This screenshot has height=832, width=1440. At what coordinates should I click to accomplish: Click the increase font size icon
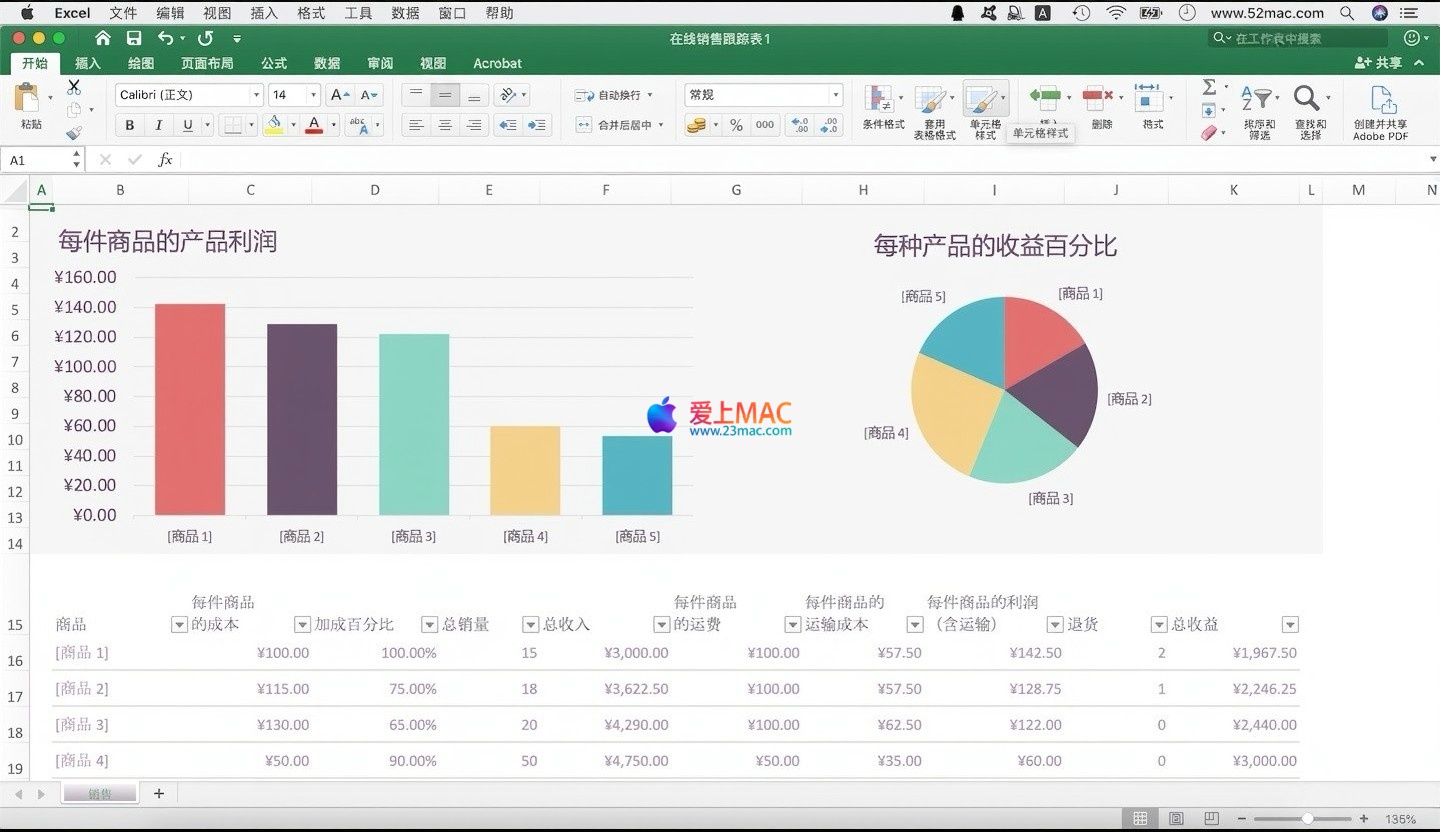340,95
